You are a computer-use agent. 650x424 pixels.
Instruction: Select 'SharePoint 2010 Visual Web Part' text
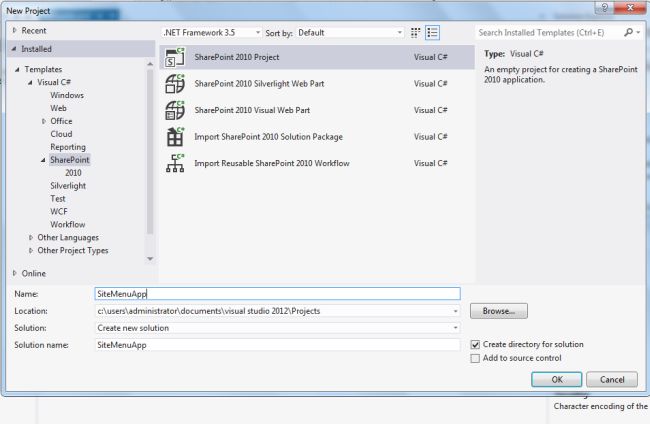[252, 110]
